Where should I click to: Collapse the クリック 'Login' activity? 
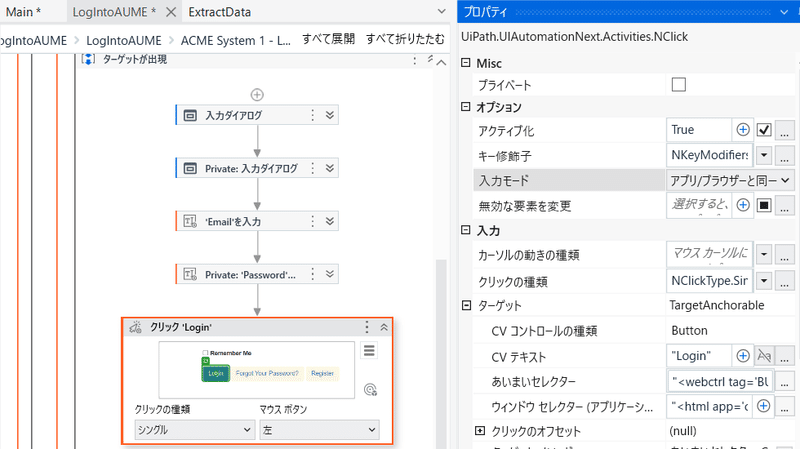(384, 327)
